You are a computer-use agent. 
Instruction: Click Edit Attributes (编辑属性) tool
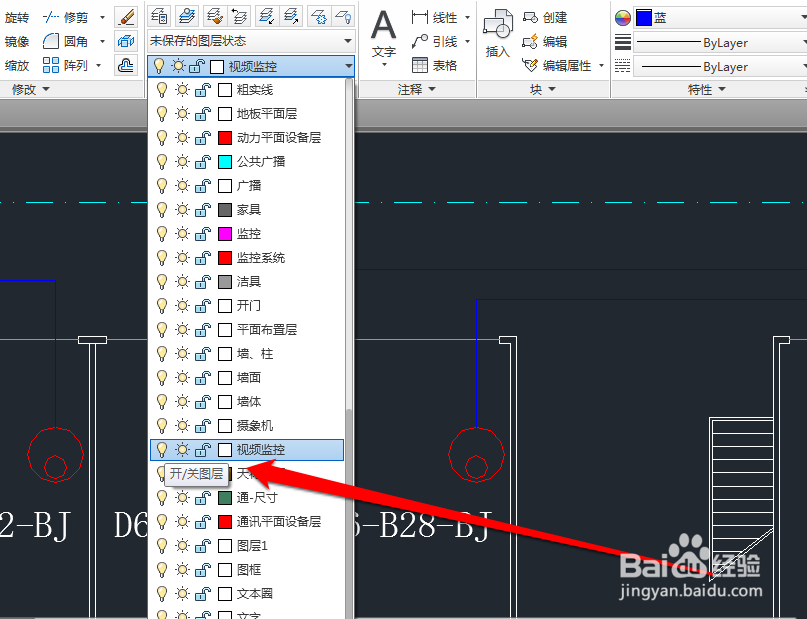point(556,65)
